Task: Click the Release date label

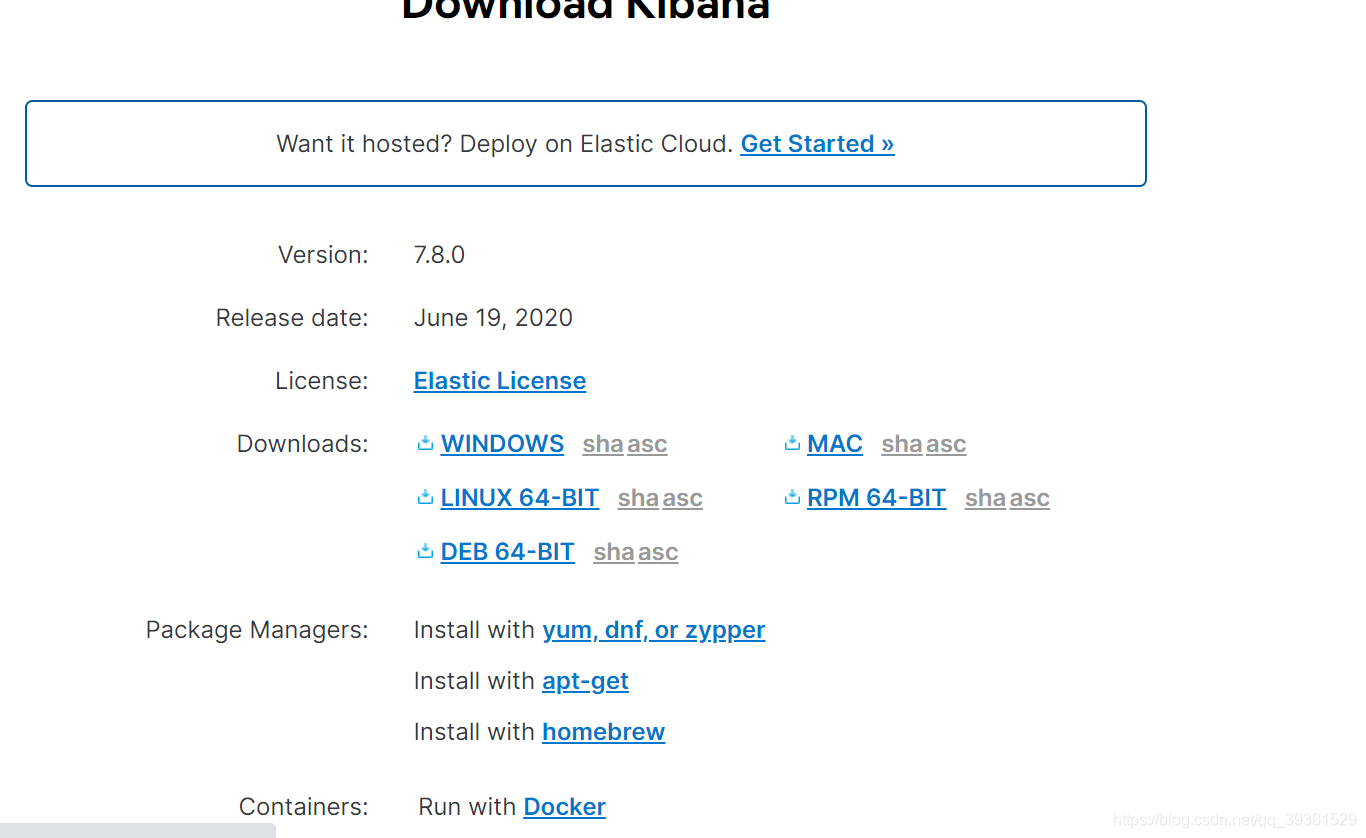Action: coord(292,318)
